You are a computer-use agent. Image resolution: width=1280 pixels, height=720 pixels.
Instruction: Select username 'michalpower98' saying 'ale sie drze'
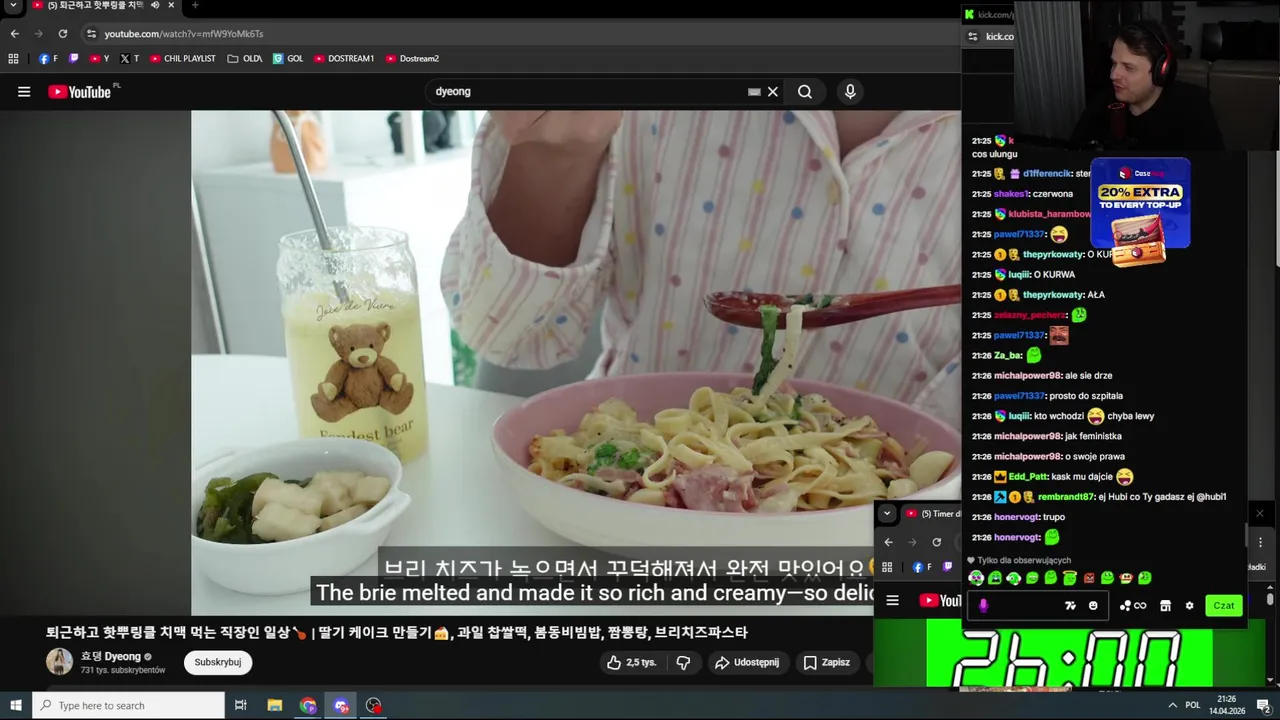tap(1027, 375)
